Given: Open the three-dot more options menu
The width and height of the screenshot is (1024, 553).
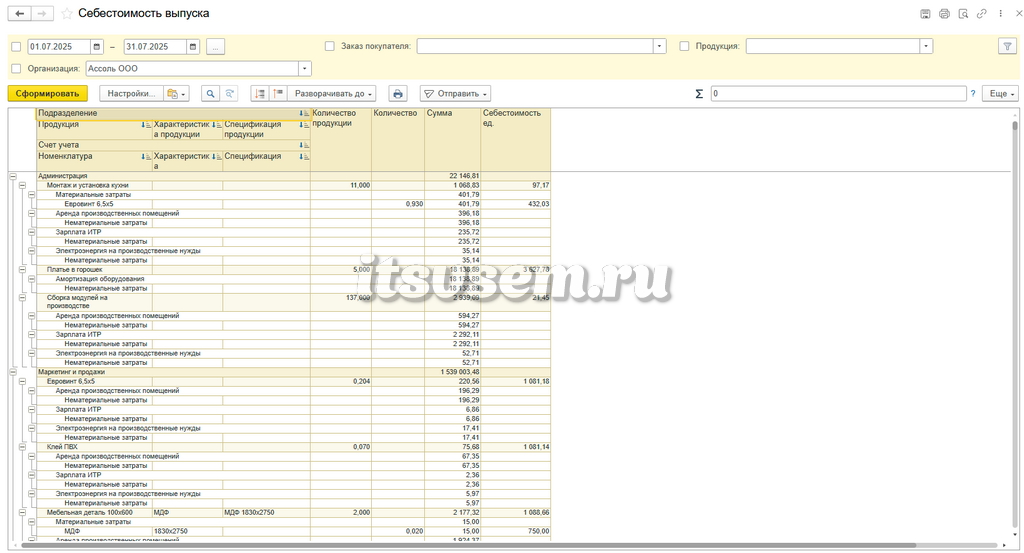Looking at the screenshot, I should (1000, 14).
